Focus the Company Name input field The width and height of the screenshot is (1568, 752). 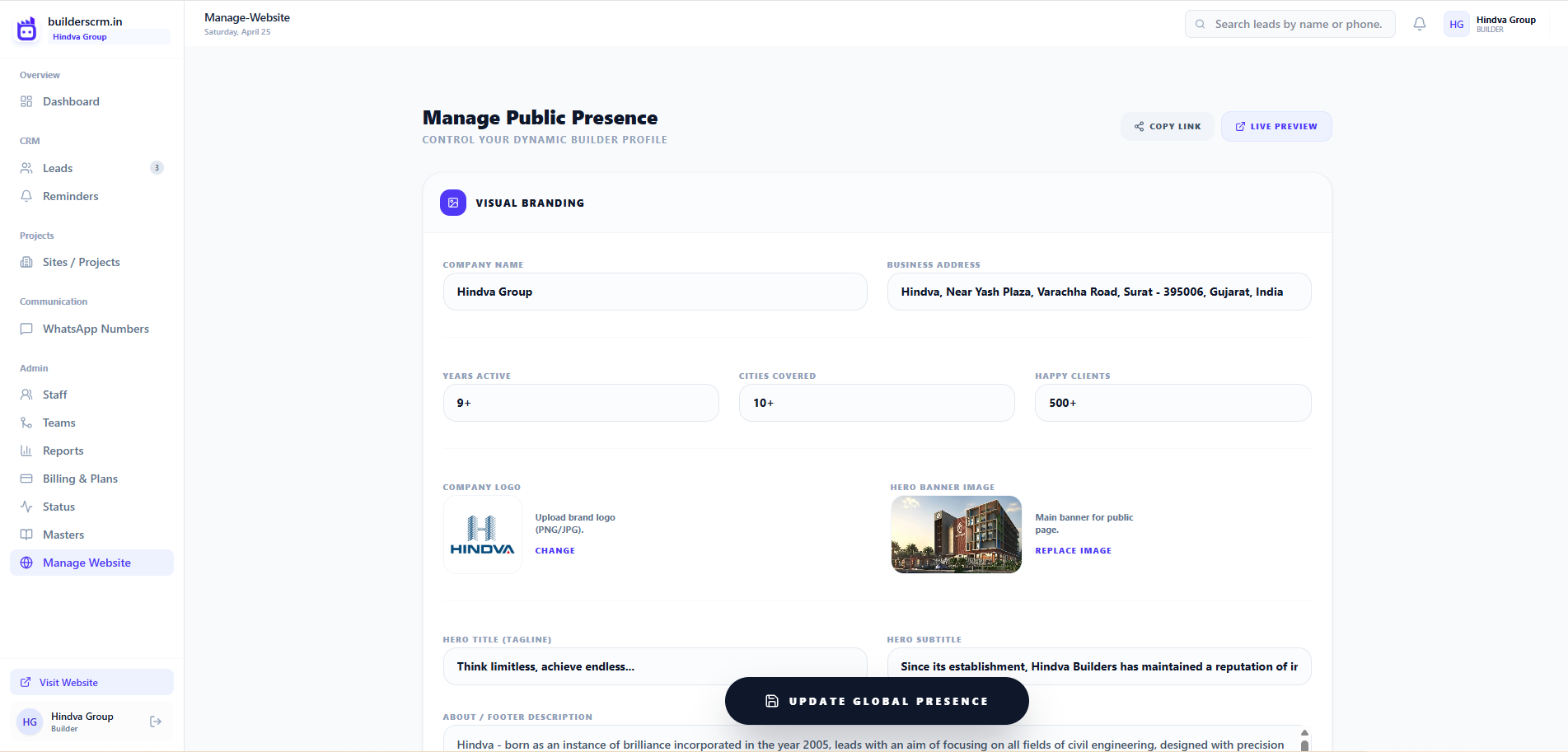(x=655, y=292)
